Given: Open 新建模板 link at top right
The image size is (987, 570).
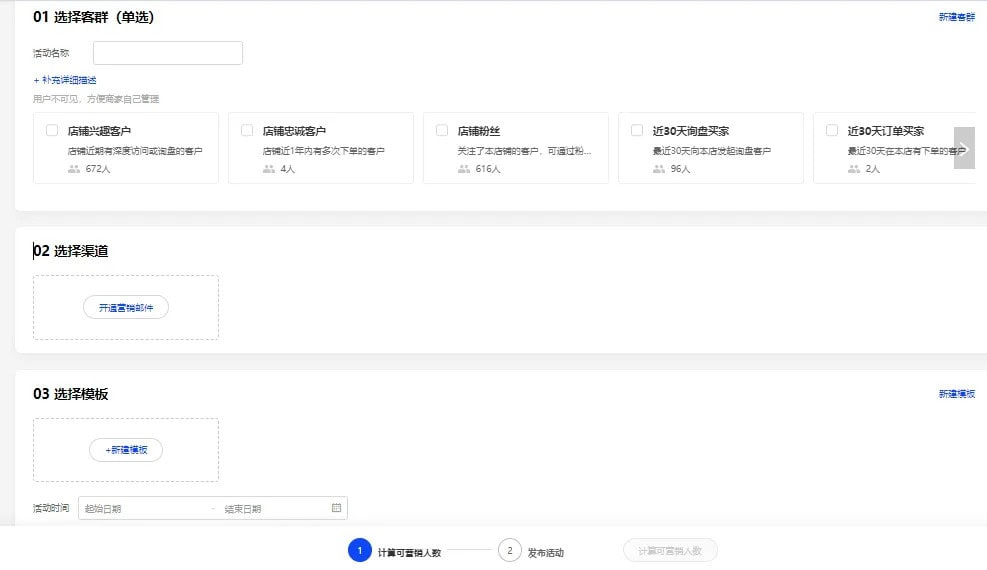Looking at the screenshot, I should tap(956, 394).
